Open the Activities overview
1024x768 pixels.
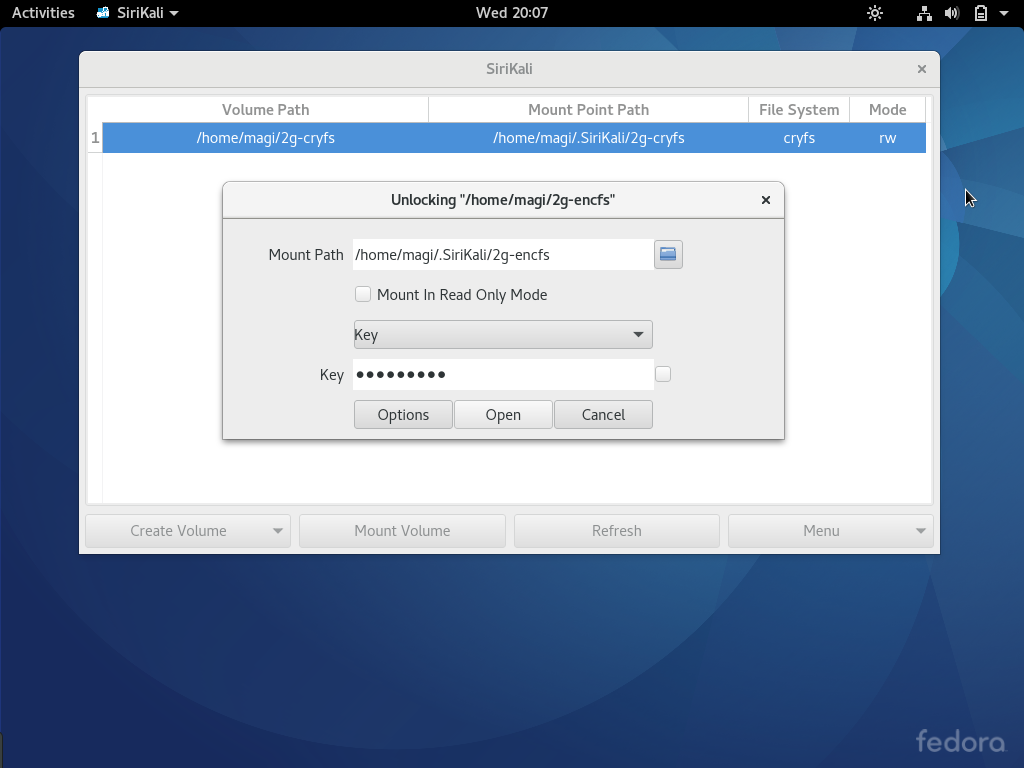coord(43,12)
